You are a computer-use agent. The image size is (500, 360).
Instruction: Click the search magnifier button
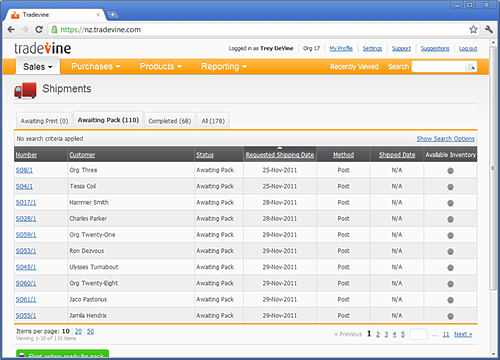point(471,67)
